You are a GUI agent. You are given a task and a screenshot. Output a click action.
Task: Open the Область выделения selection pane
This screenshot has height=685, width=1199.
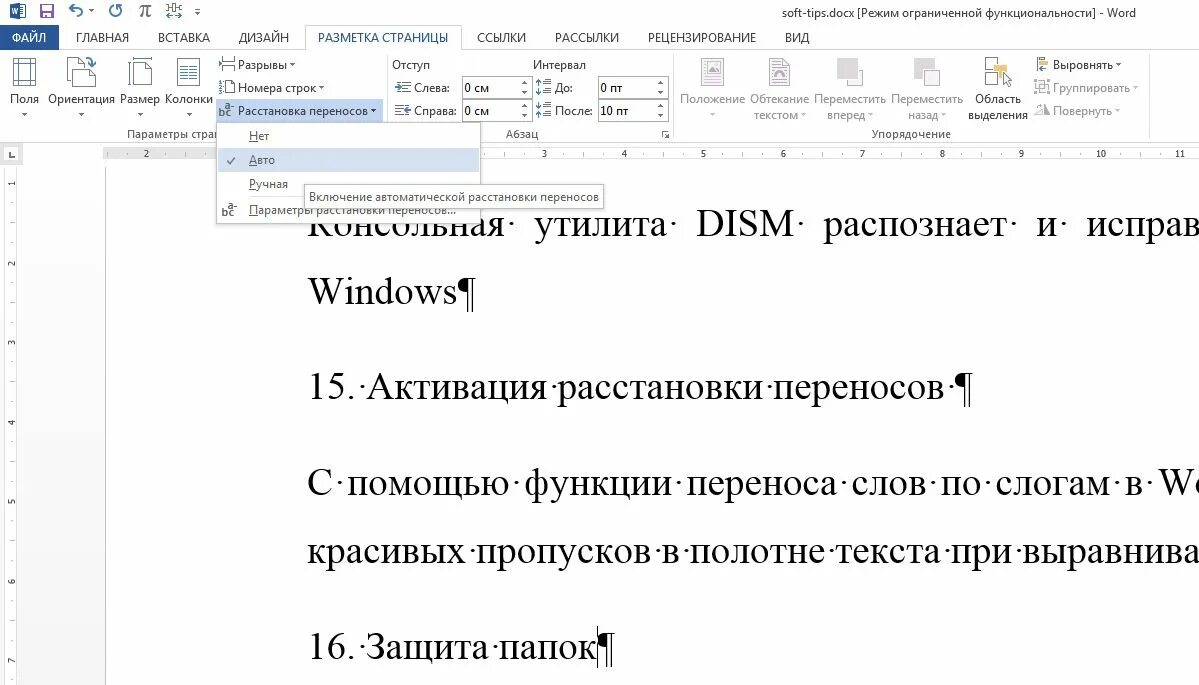[997, 88]
